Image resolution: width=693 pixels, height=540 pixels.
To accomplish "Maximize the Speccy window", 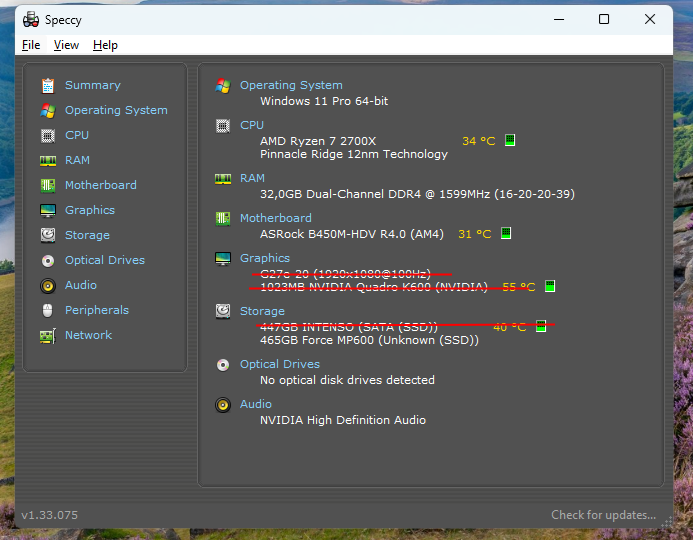I will [x=604, y=19].
